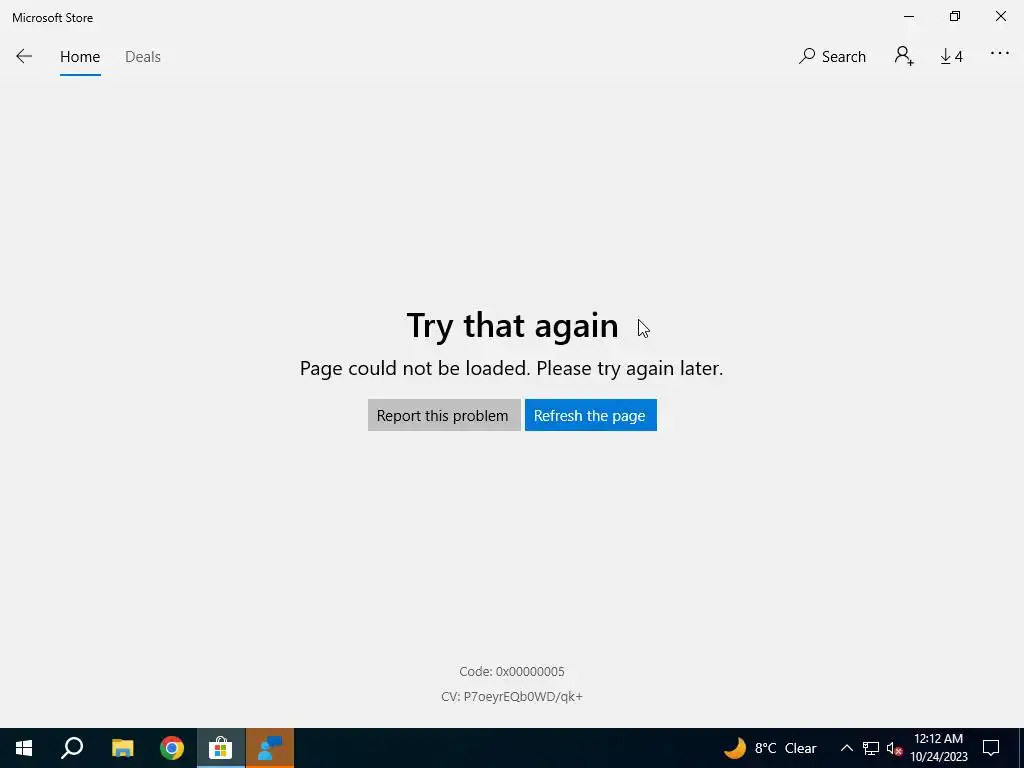
Task: Open Search in Microsoft Store
Action: 832,56
